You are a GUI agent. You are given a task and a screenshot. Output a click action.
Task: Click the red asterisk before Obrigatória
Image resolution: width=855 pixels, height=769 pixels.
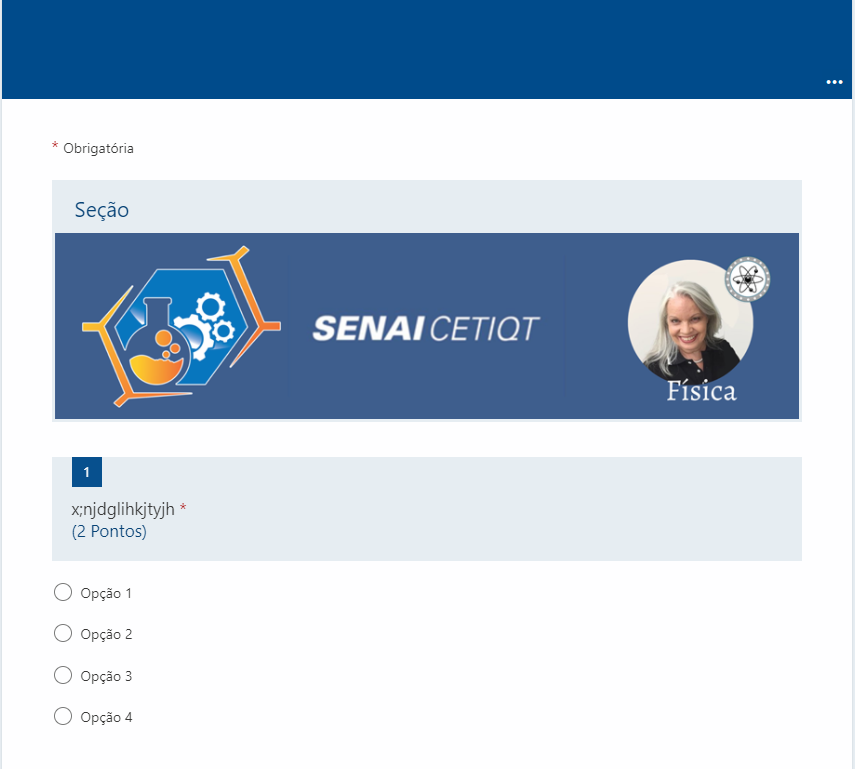53,147
